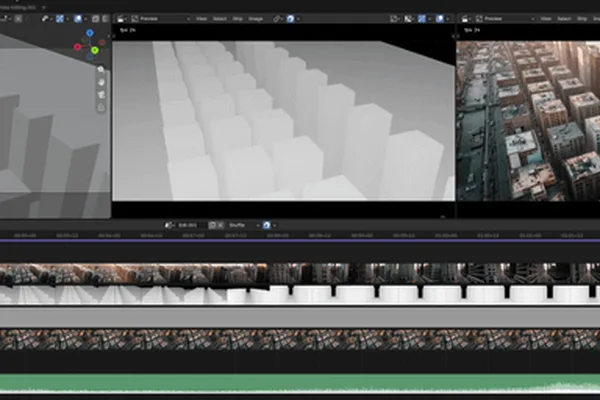
Task: Click the gizmo icon after the Image menu
Action: pos(277,18)
